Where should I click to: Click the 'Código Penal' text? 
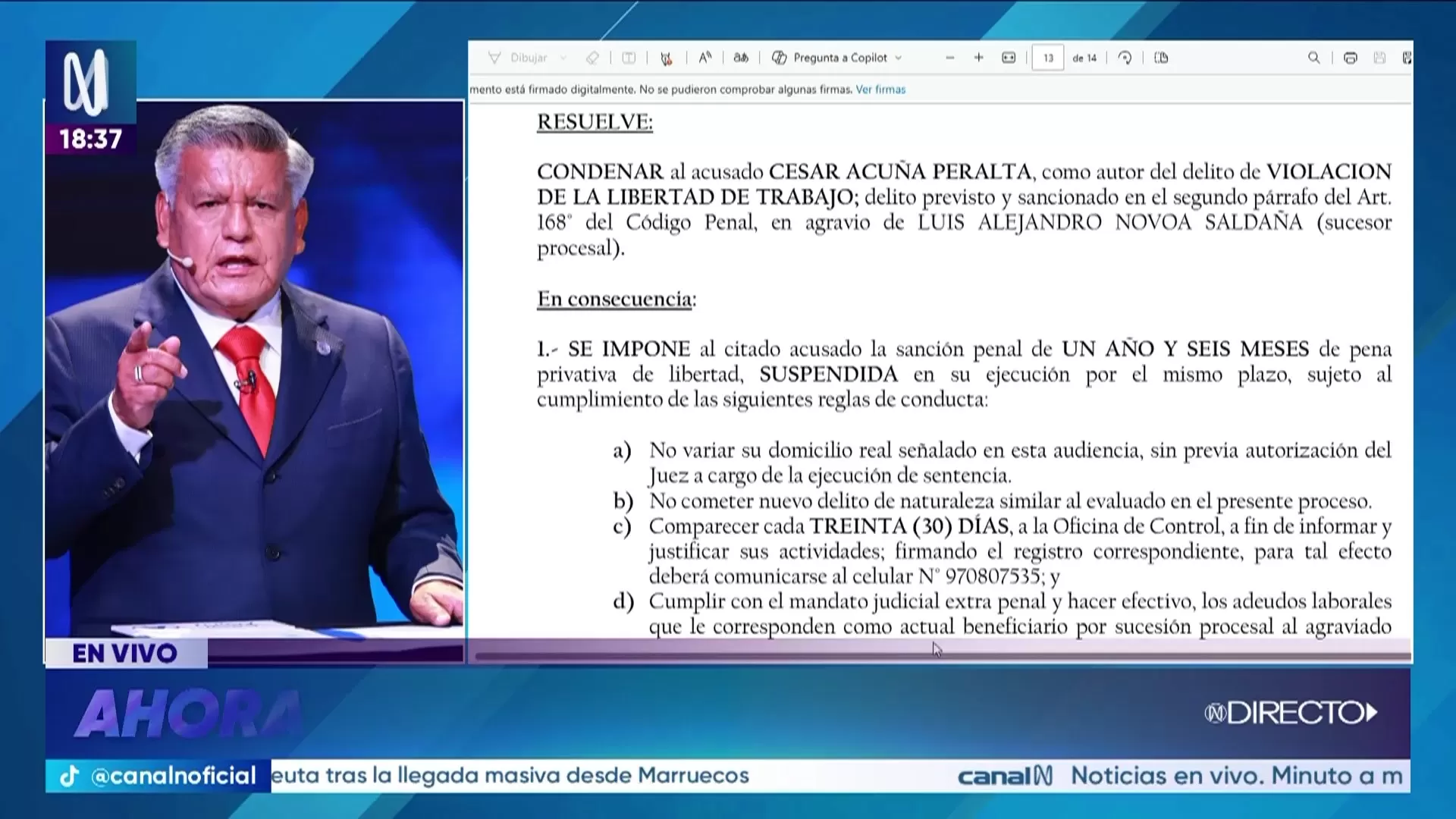[691, 223]
